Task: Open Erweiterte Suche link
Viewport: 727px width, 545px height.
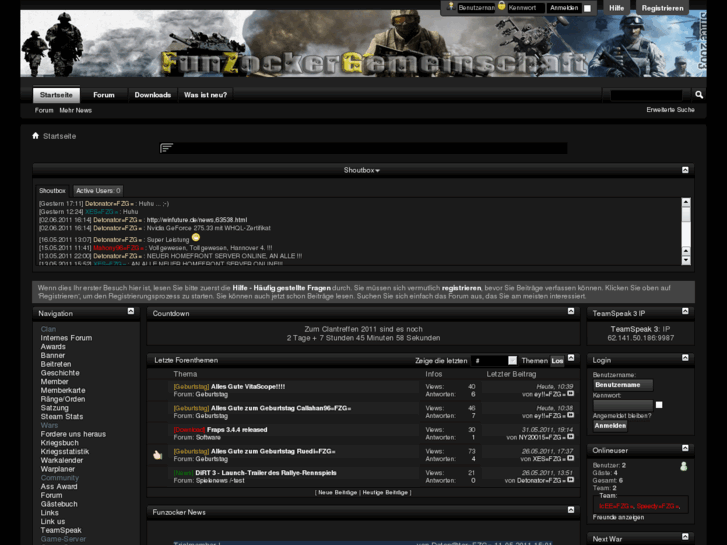Action: 670,110
